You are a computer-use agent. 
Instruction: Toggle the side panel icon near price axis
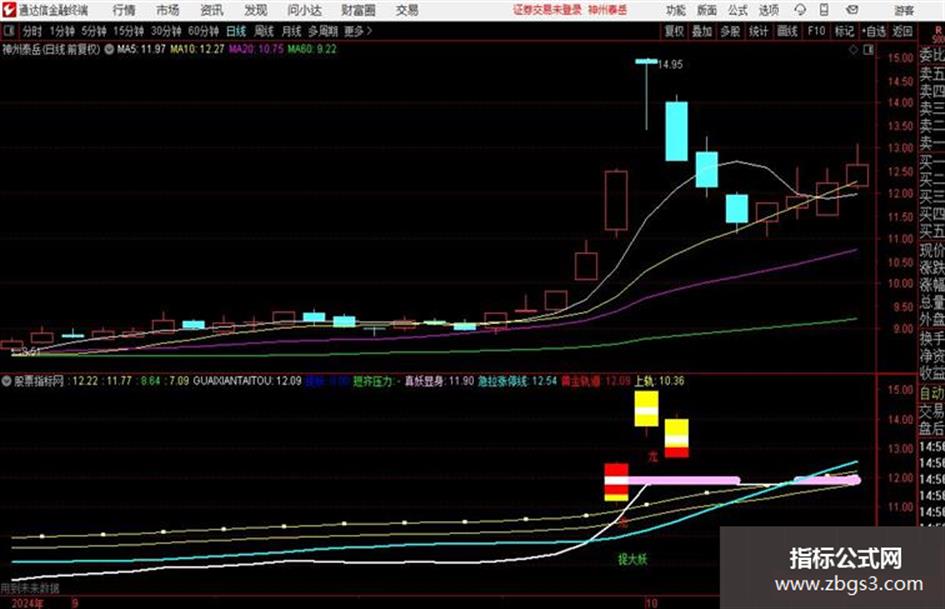tap(868, 50)
